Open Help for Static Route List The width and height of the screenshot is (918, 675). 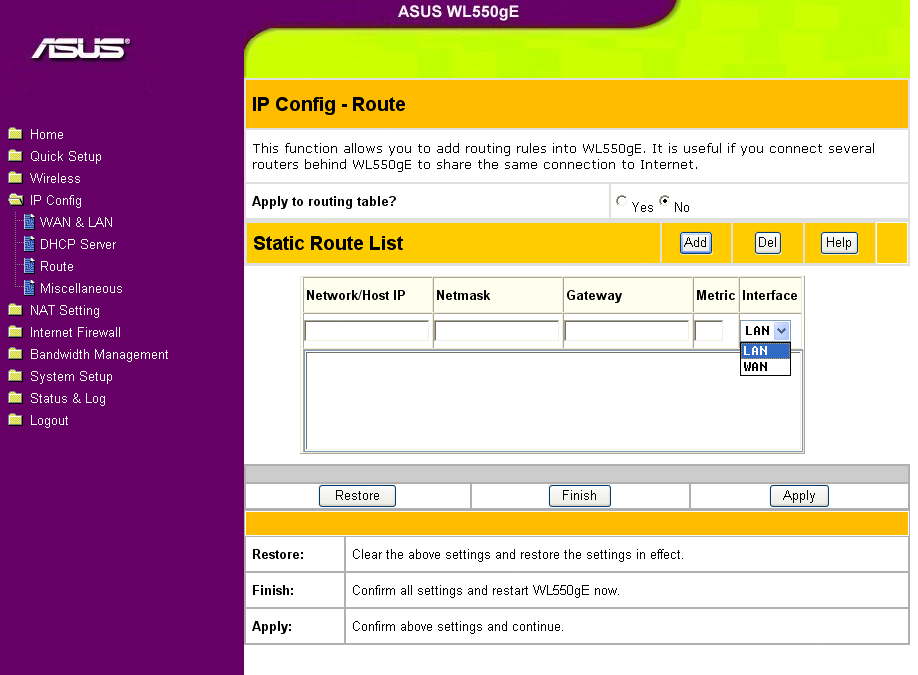pyautogui.click(x=838, y=242)
